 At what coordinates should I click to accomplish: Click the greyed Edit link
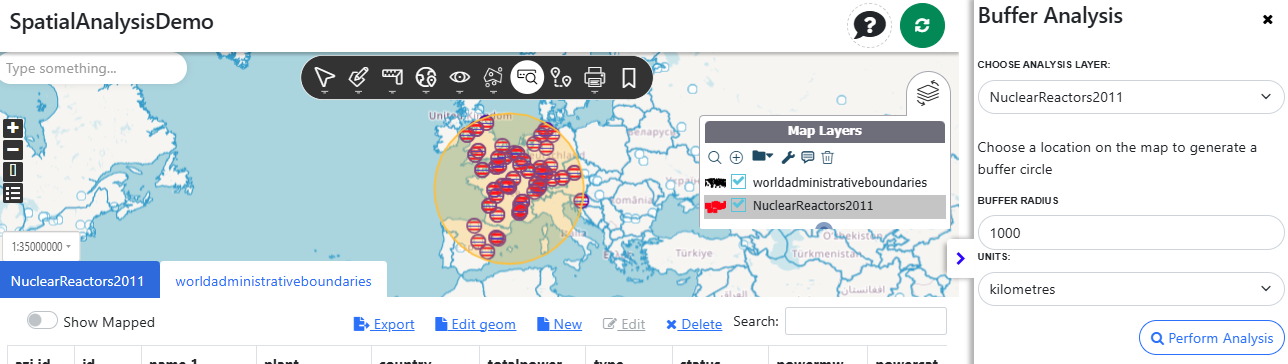coord(624,324)
